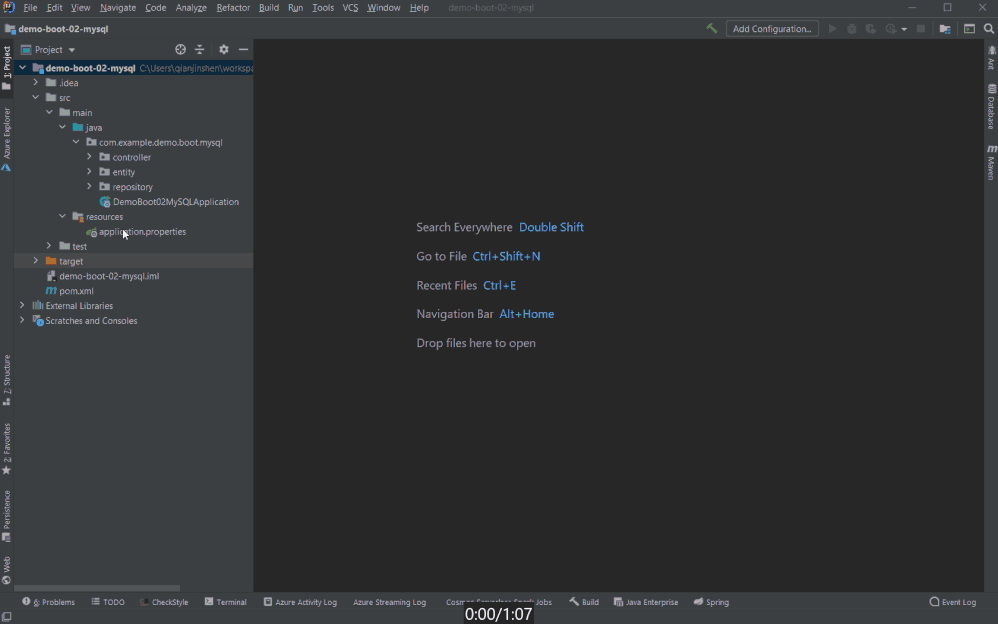Open the TODO tool window
This screenshot has width=998, height=624.
[x=108, y=602]
